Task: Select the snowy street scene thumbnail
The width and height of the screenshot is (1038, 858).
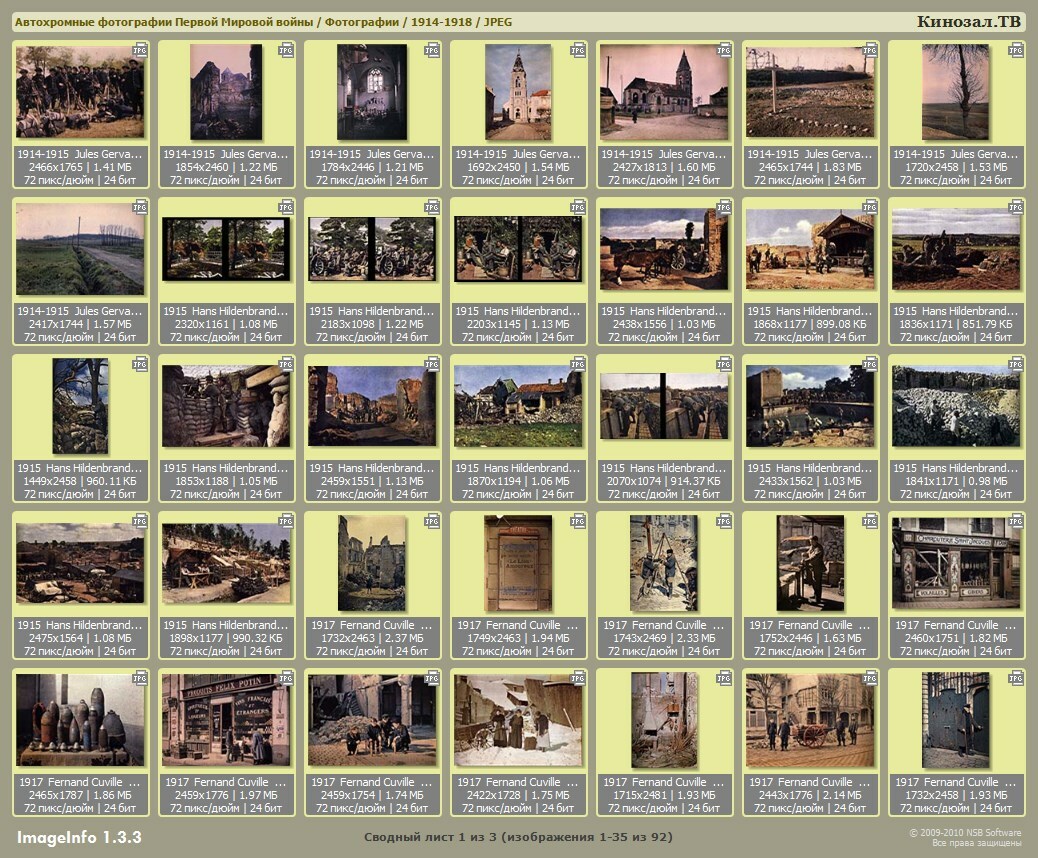Action: click(518, 720)
